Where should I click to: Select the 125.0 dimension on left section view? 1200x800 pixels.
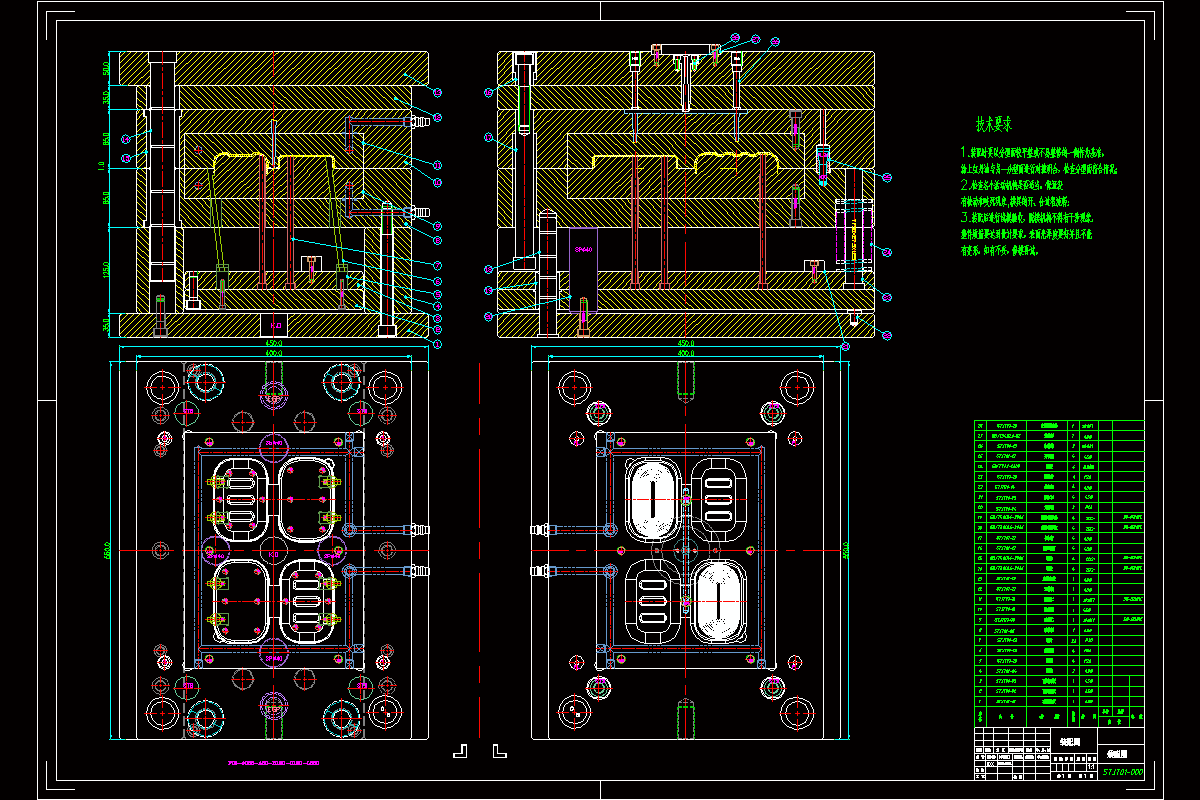click(x=105, y=271)
